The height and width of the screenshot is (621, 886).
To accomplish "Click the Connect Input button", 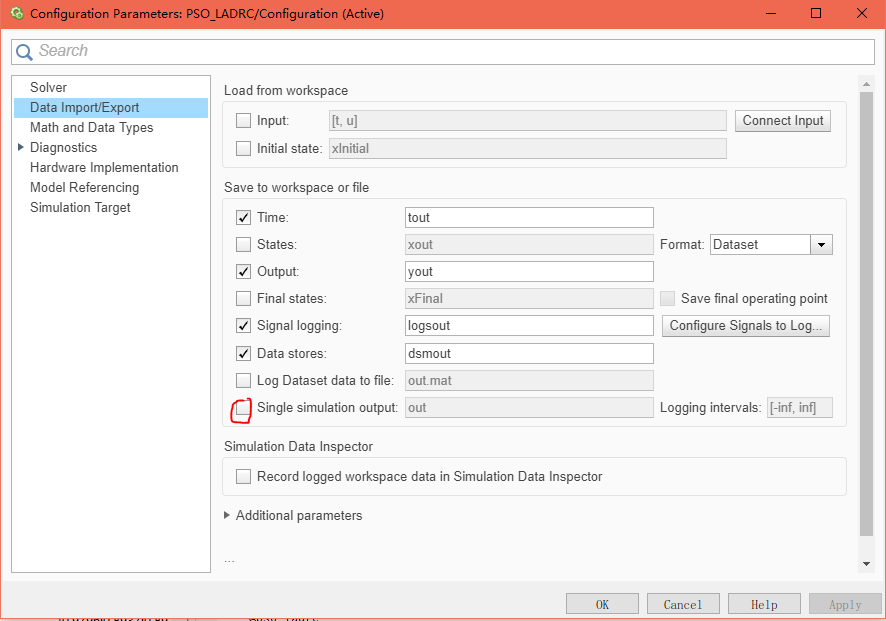I will 783,121.
